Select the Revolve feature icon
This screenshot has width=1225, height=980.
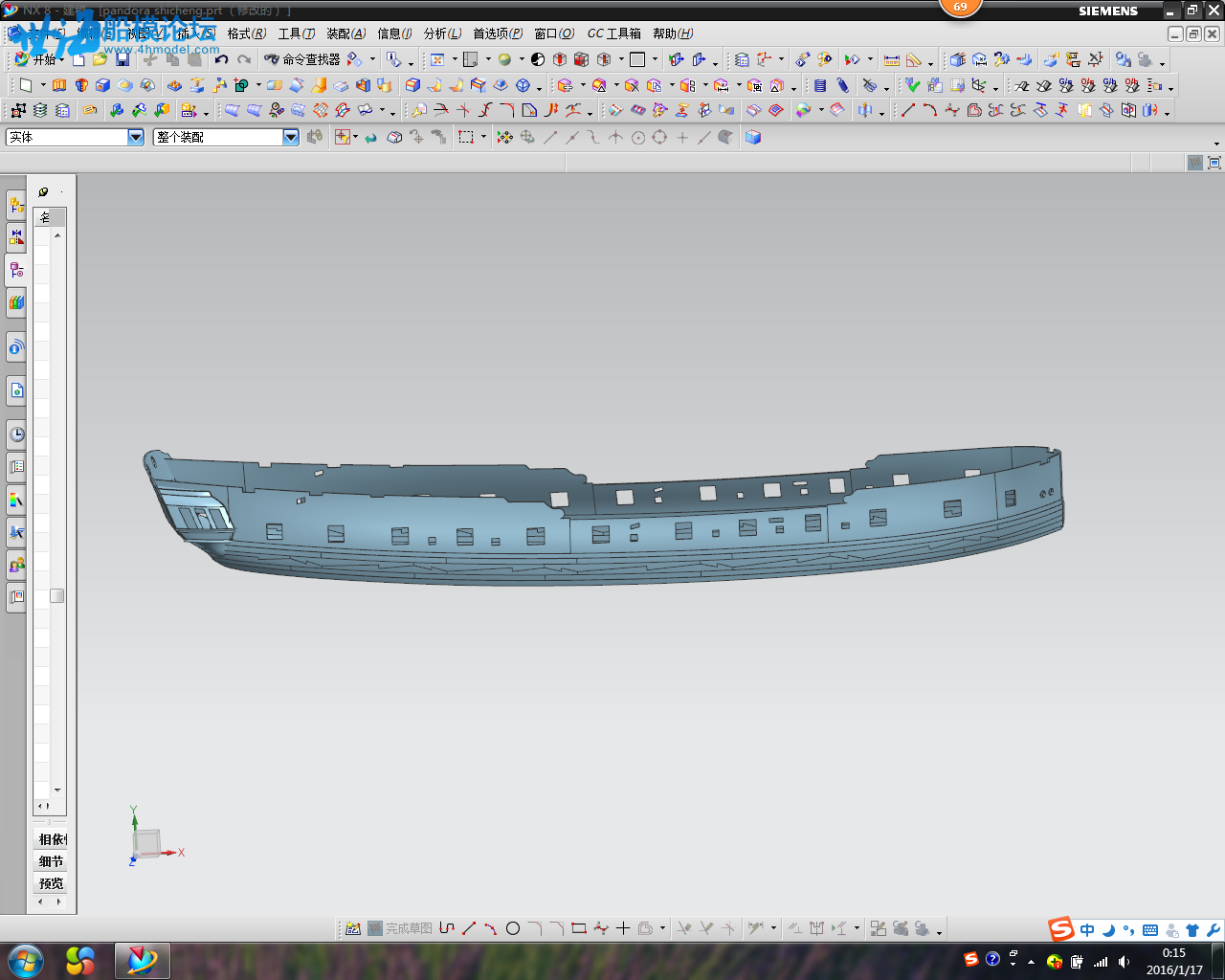[81, 85]
